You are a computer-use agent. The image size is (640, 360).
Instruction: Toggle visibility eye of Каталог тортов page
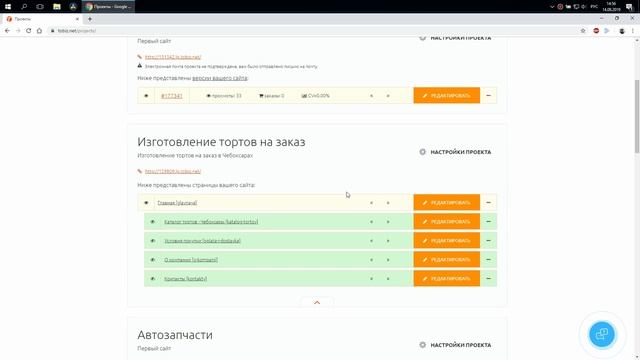[153, 222]
